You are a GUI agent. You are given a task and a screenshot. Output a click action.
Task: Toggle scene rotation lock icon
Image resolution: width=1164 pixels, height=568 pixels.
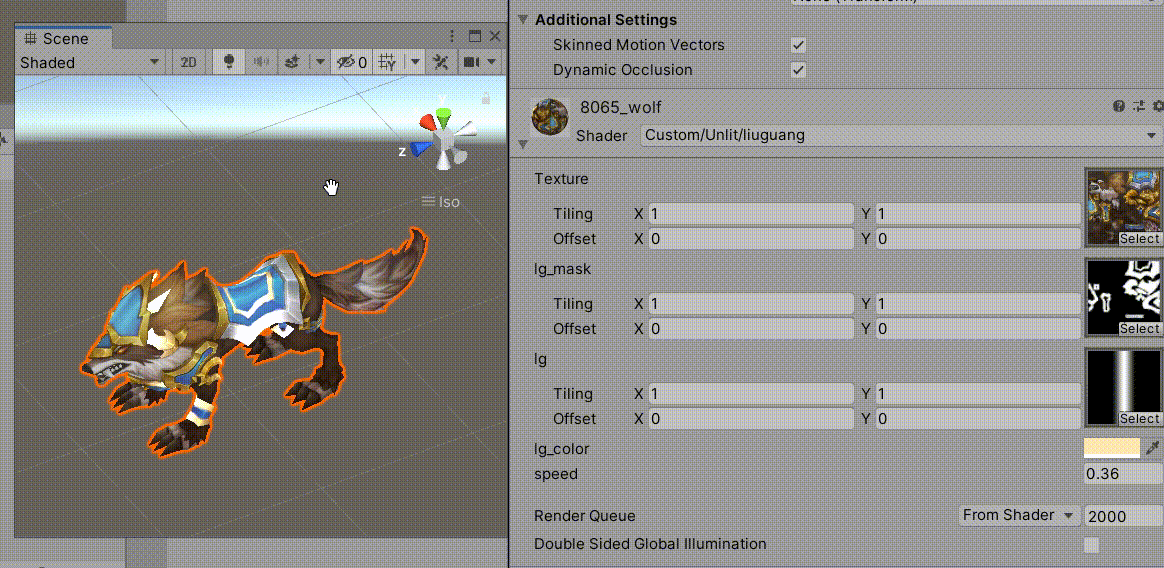pyautogui.click(x=485, y=97)
